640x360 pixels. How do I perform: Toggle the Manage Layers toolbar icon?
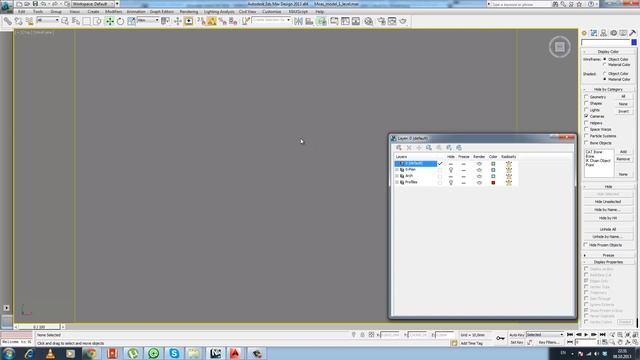click(322, 21)
